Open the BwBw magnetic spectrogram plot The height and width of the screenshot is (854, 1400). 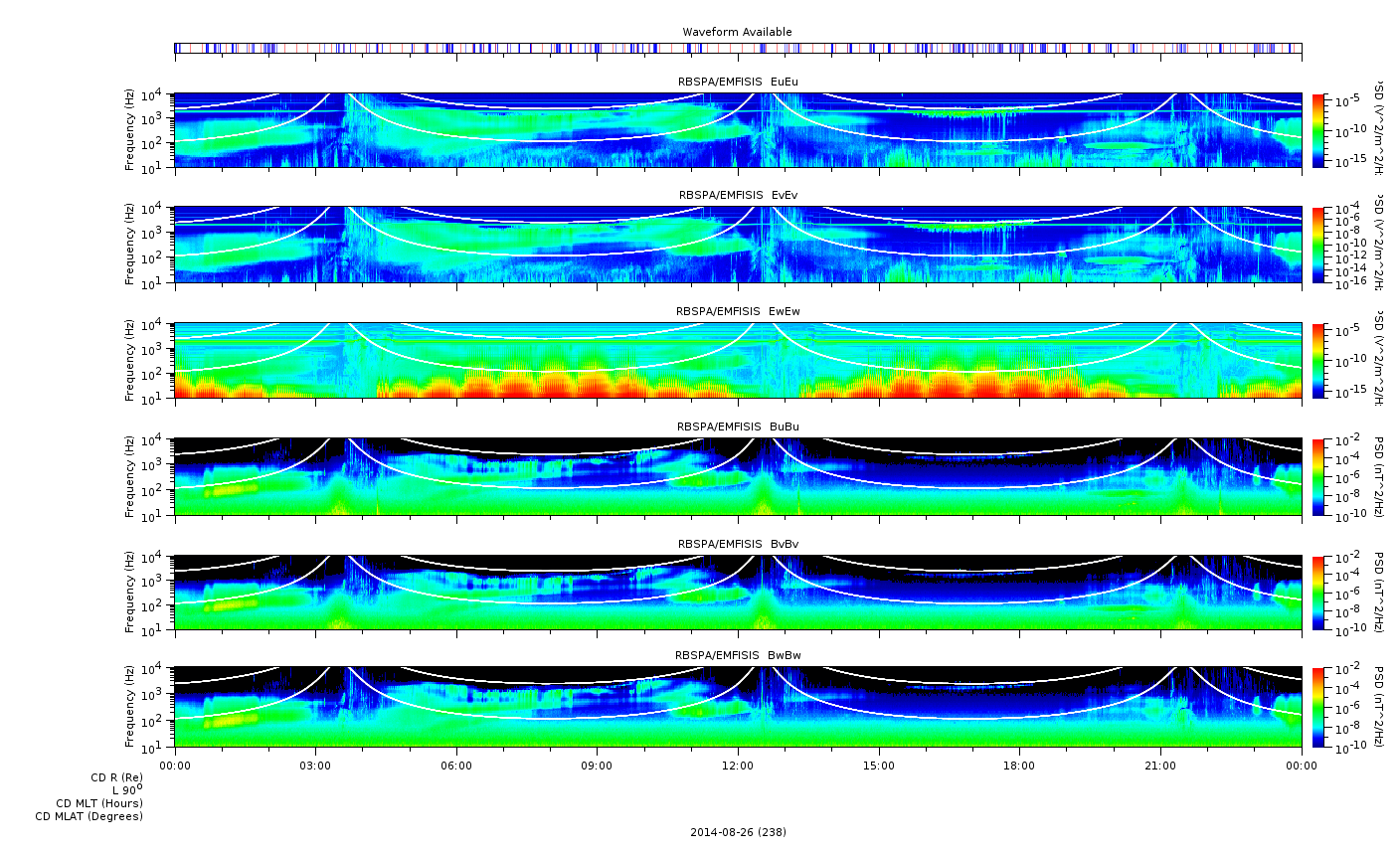[x=738, y=707]
